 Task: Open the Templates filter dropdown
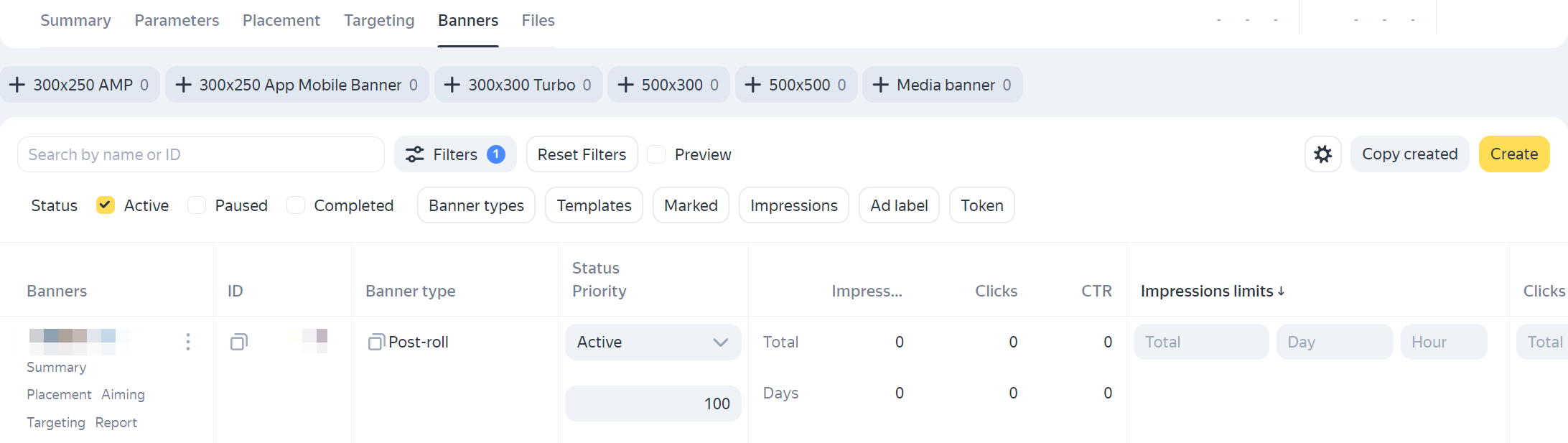coord(594,205)
